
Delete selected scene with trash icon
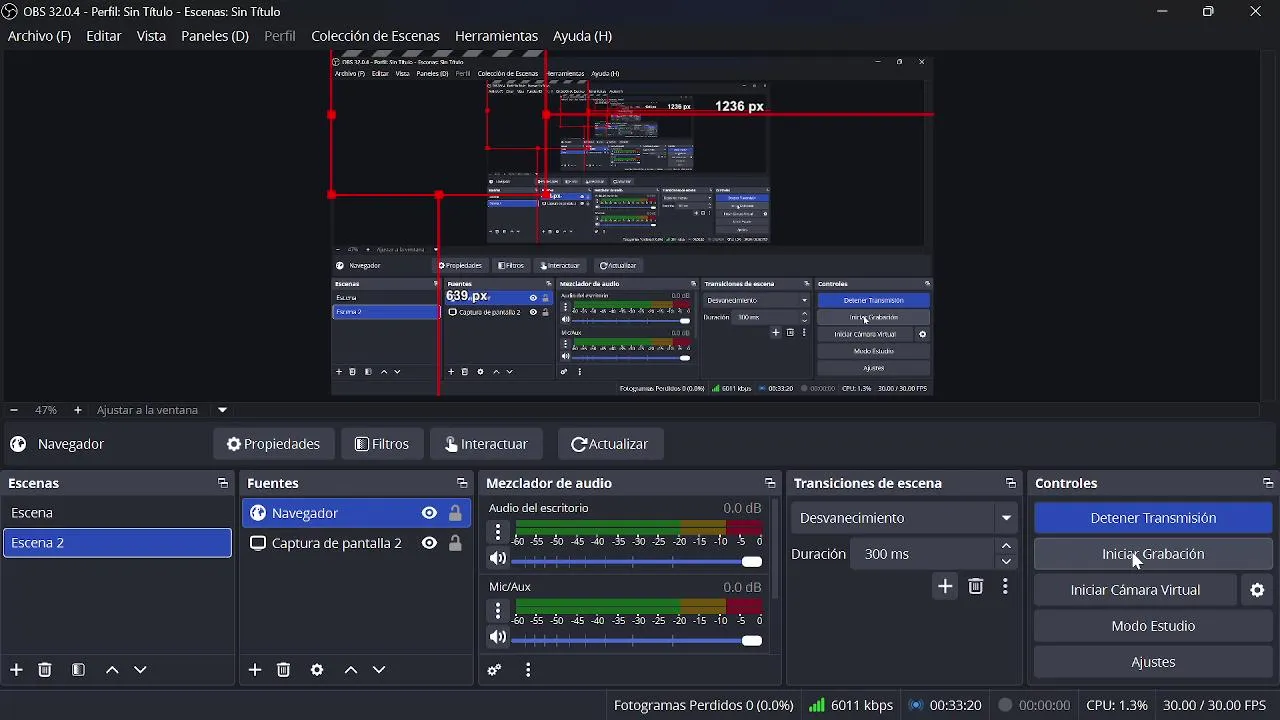click(45, 670)
